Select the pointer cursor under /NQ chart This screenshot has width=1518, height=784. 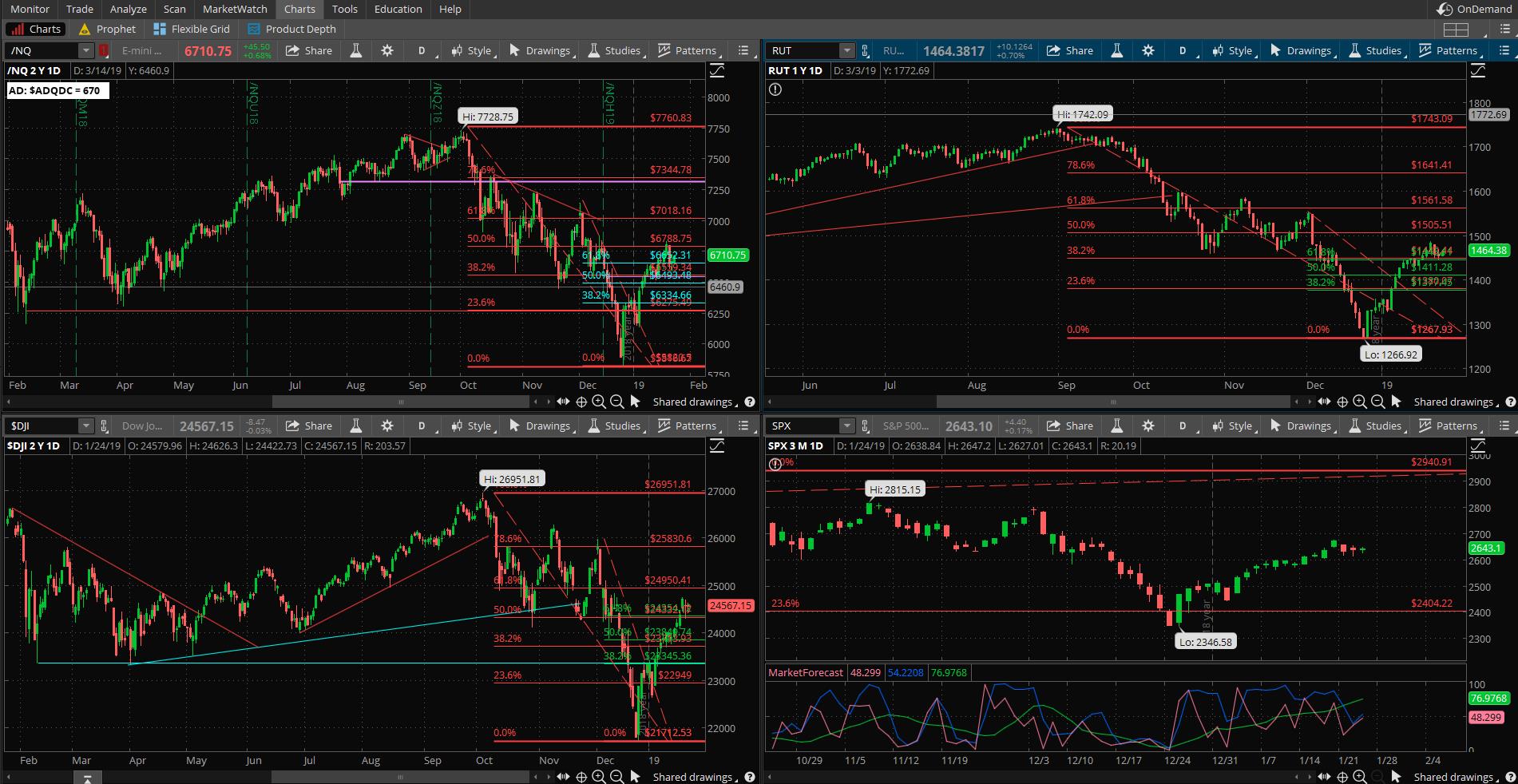(635, 402)
